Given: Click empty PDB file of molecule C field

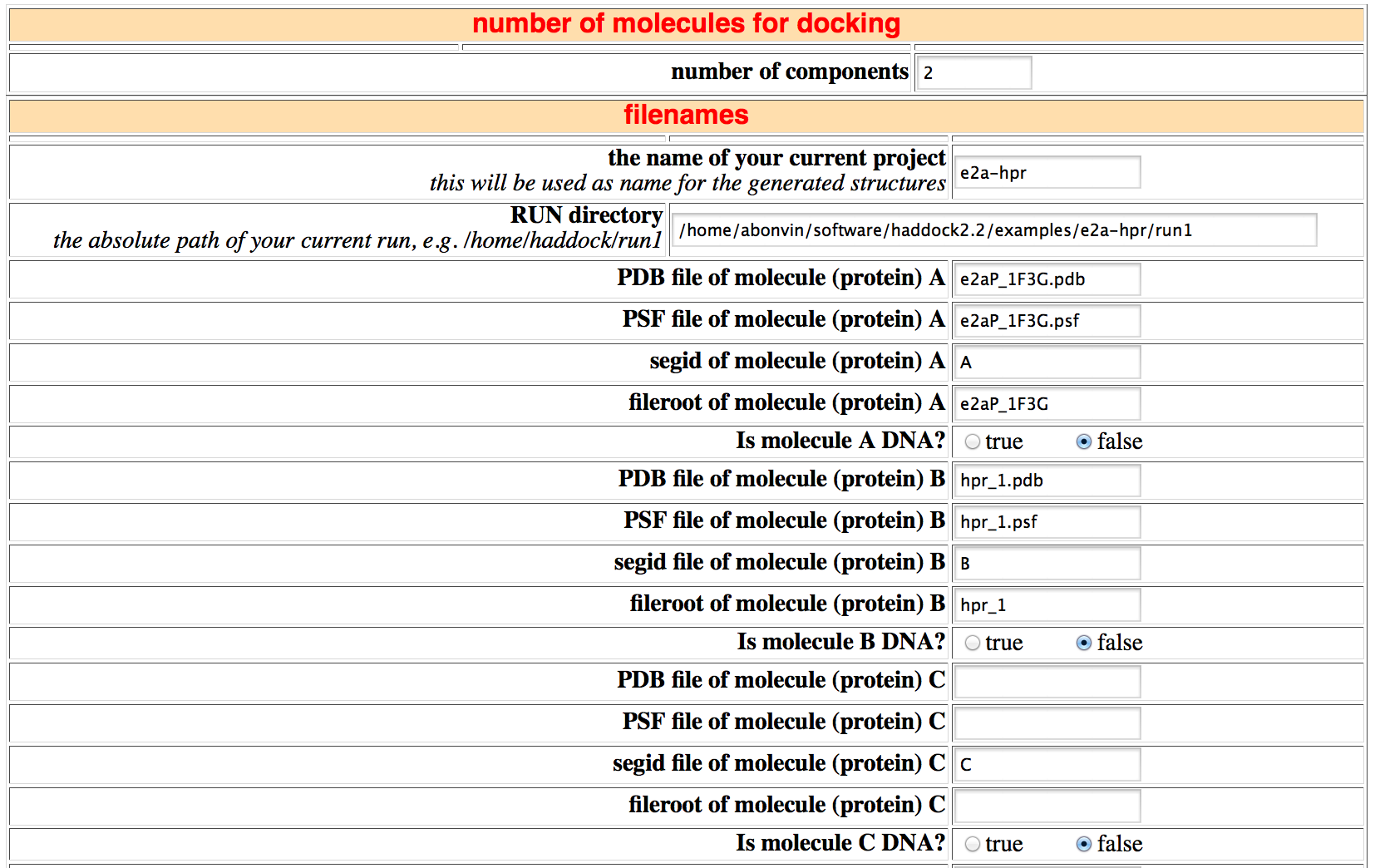Looking at the screenshot, I should (1047, 681).
